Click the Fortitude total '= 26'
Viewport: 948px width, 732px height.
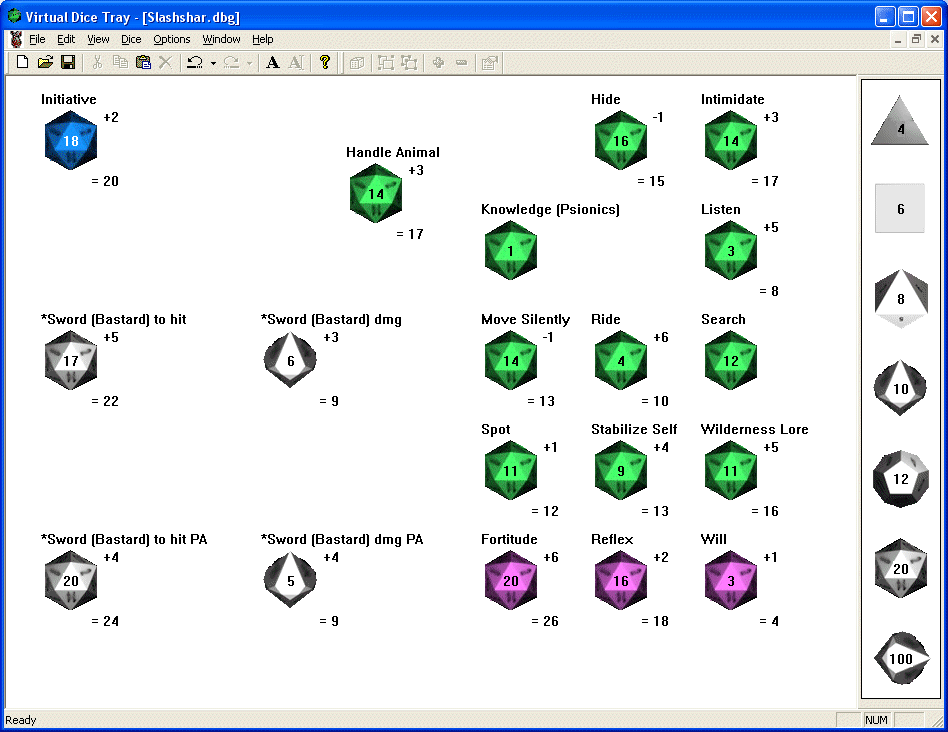click(x=545, y=621)
